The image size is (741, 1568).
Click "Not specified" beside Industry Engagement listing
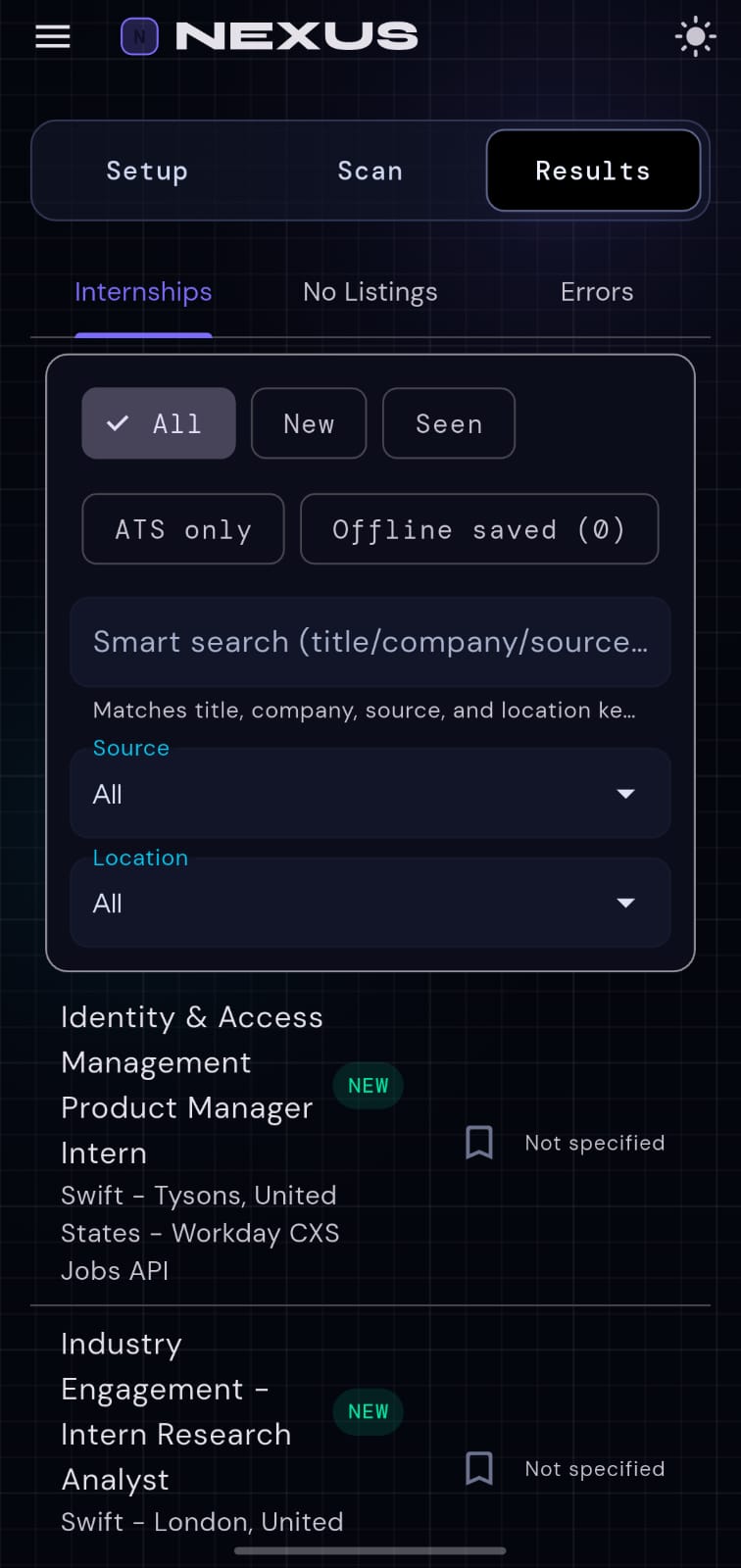pyautogui.click(x=595, y=1468)
